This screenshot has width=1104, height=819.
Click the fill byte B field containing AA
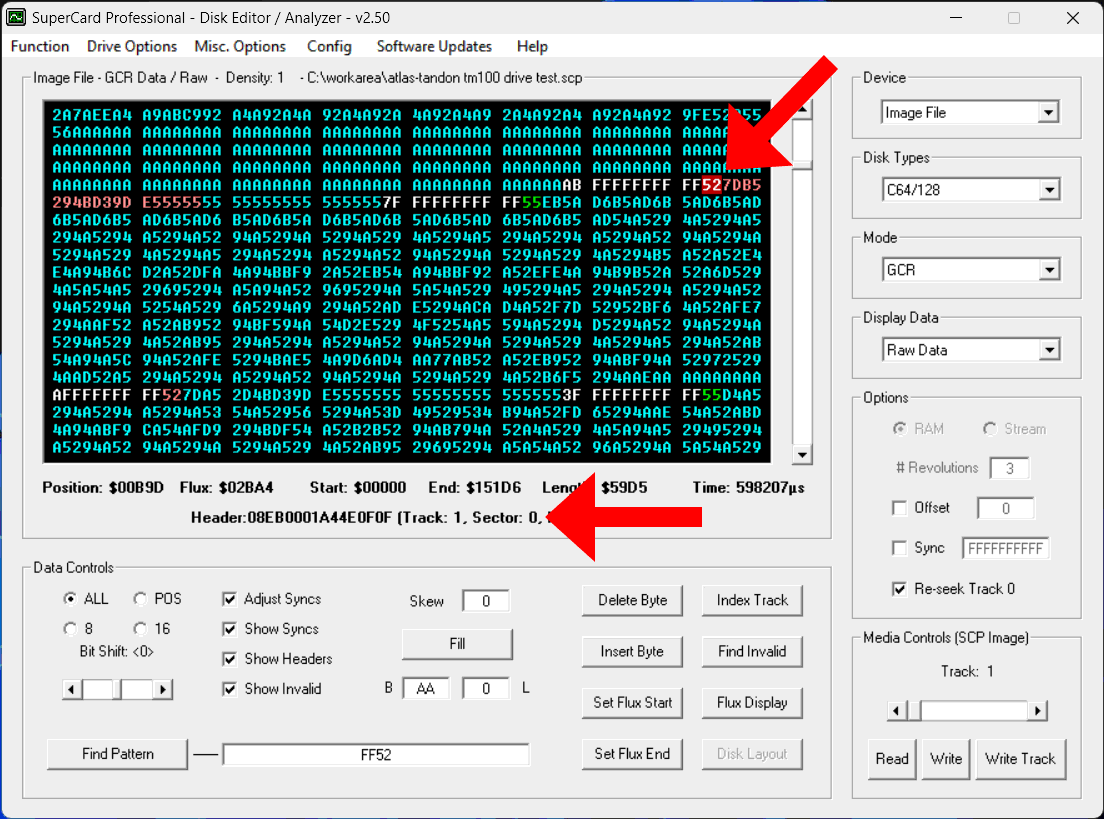pyautogui.click(x=425, y=689)
